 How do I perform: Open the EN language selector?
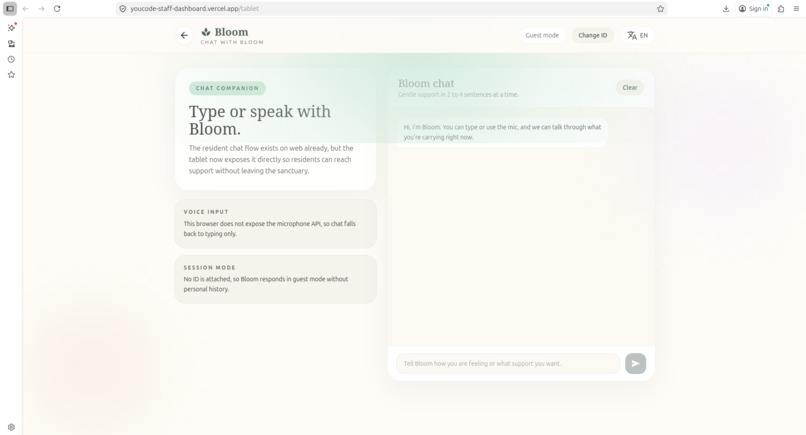click(637, 35)
